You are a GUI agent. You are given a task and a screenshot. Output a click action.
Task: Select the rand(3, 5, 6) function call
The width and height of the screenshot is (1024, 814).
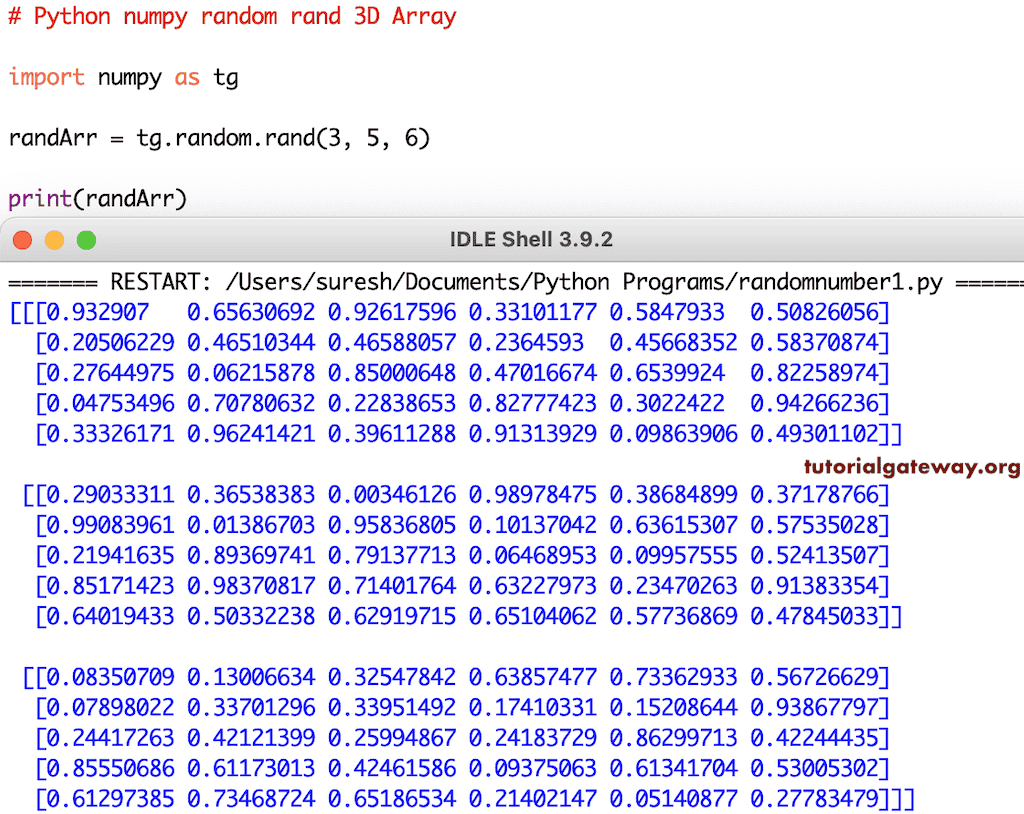(350, 138)
